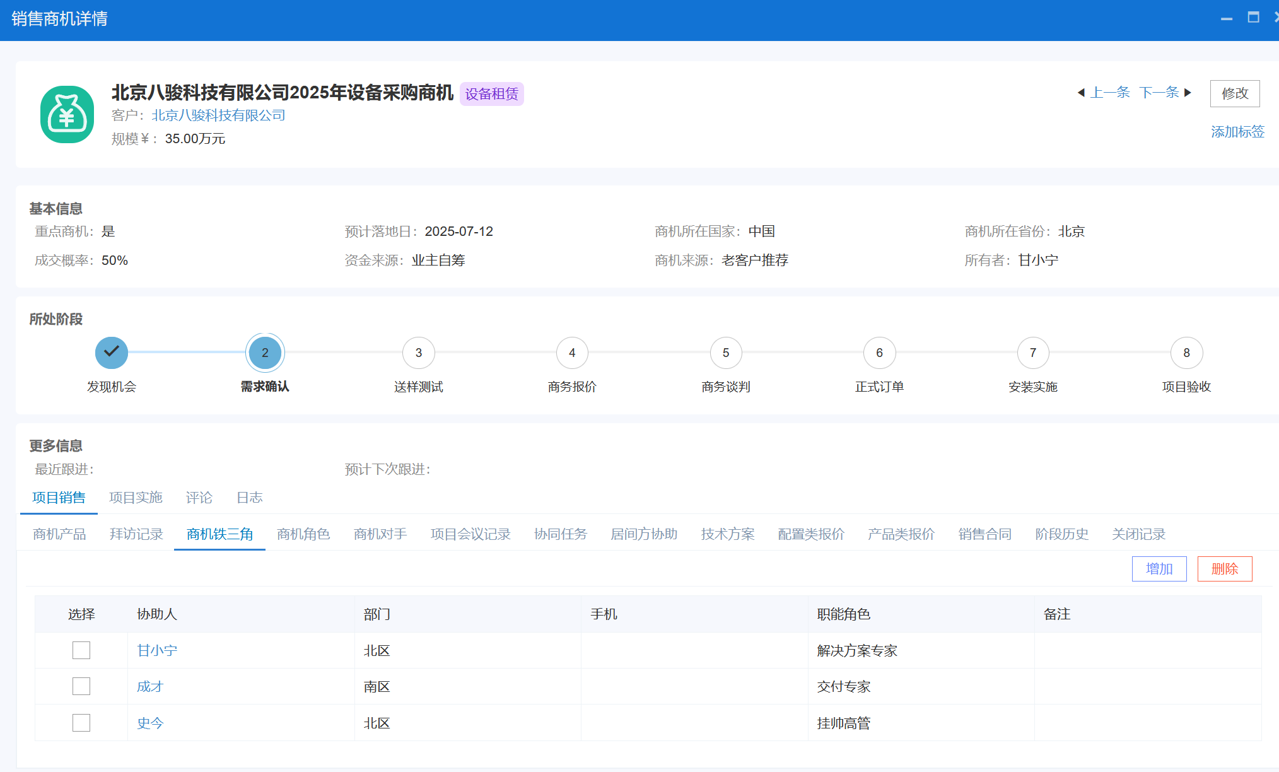The width and height of the screenshot is (1279, 772).
Task: Click the previous record arrow beside 上一条
Action: 1080,92
